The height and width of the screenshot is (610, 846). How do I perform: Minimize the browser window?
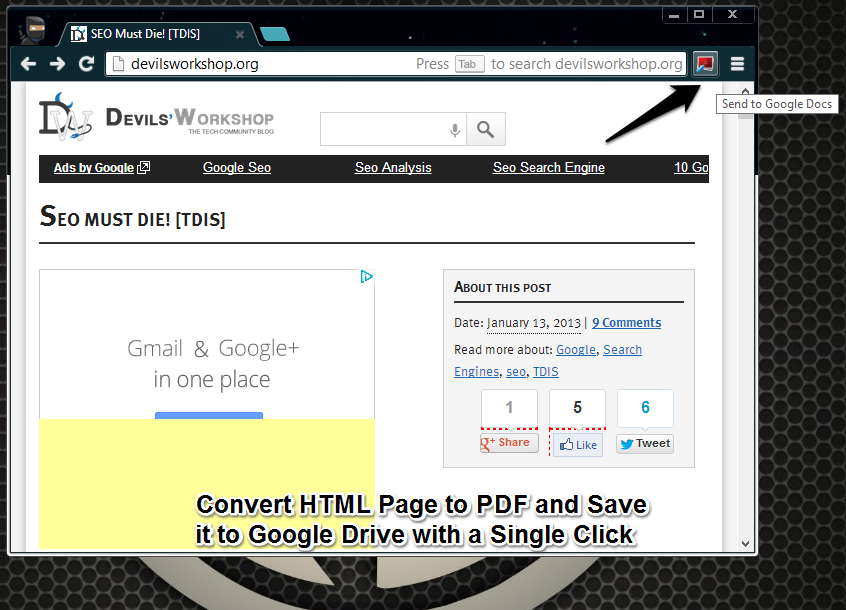[x=674, y=15]
